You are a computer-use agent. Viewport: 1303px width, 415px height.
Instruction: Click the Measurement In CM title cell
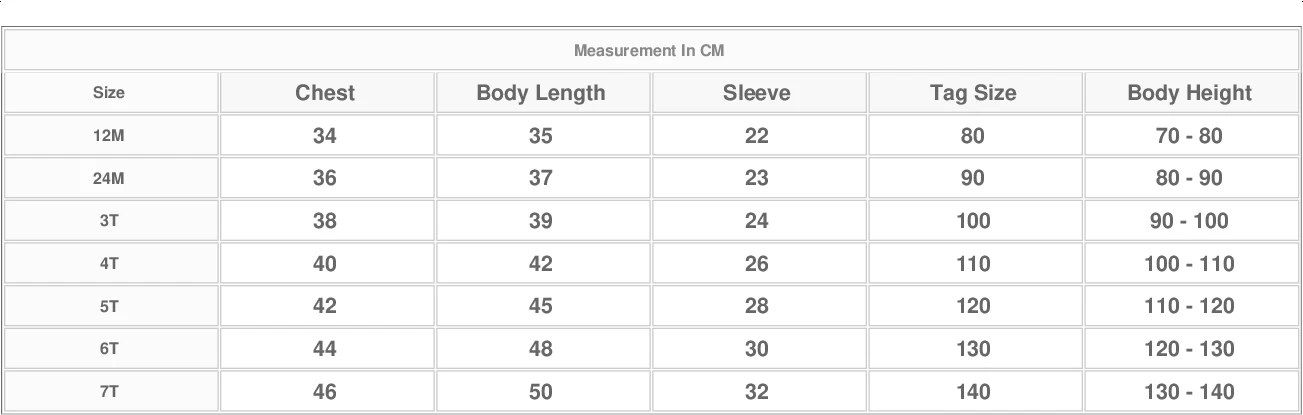click(x=649, y=50)
